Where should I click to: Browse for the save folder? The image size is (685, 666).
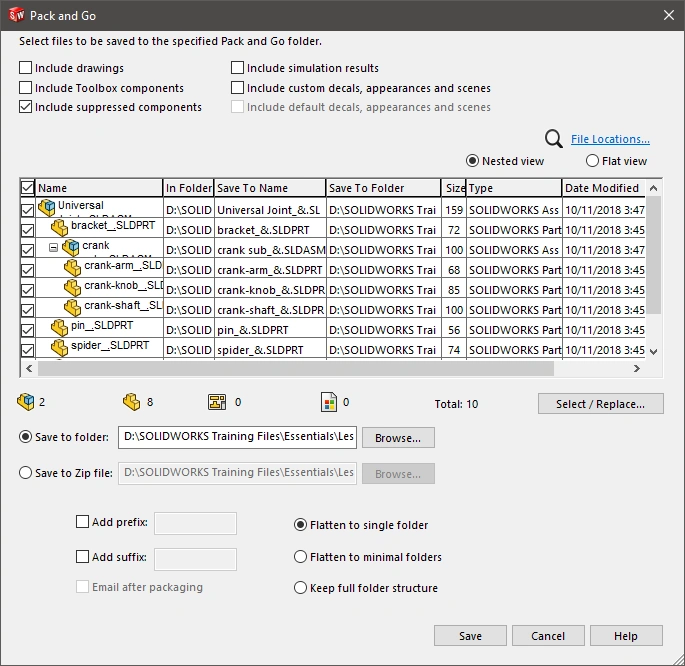point(398,438)
